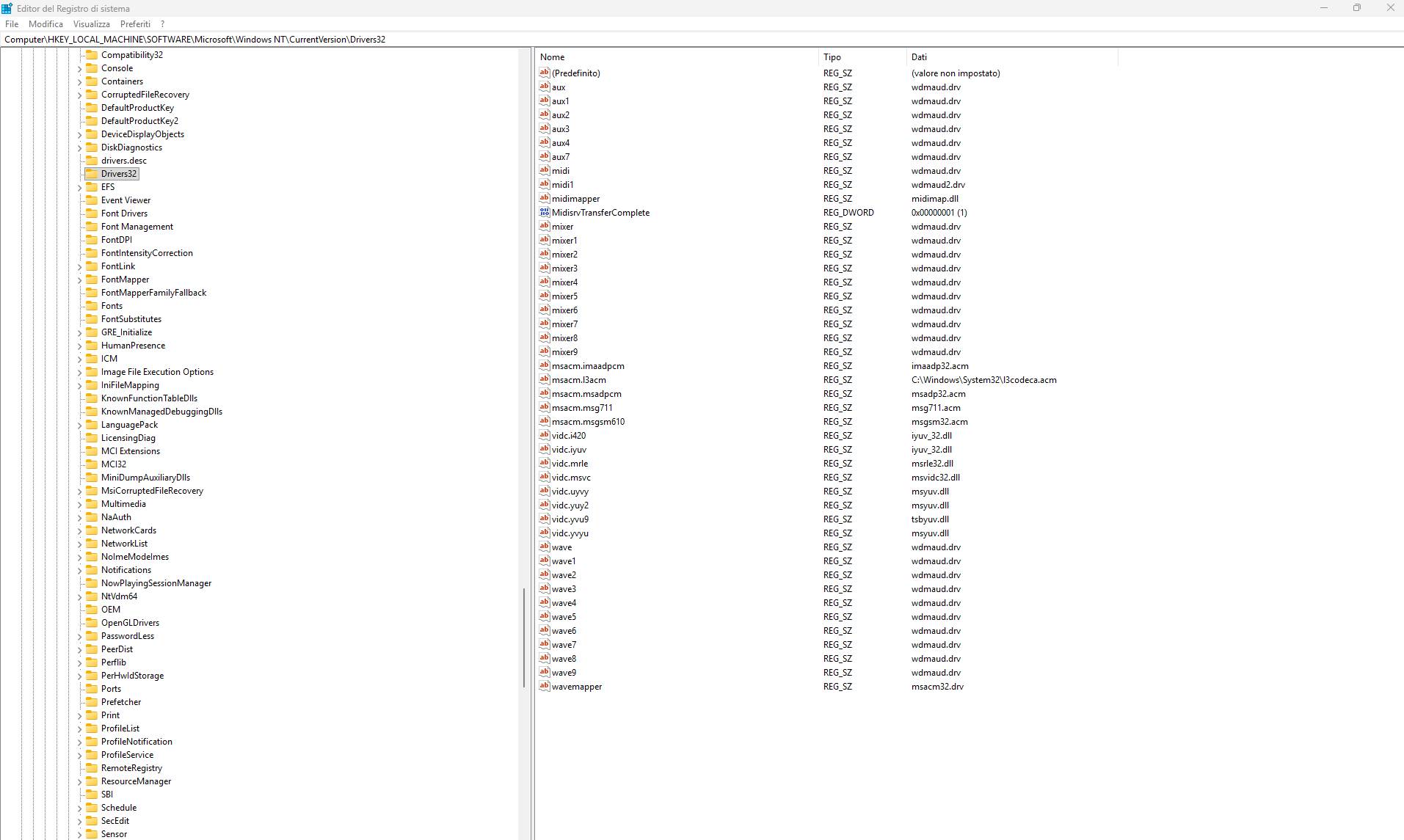Viewport: 1404px width, 840px height.
Task: Select the RemoteRegistry key
Action: [131, 768]
